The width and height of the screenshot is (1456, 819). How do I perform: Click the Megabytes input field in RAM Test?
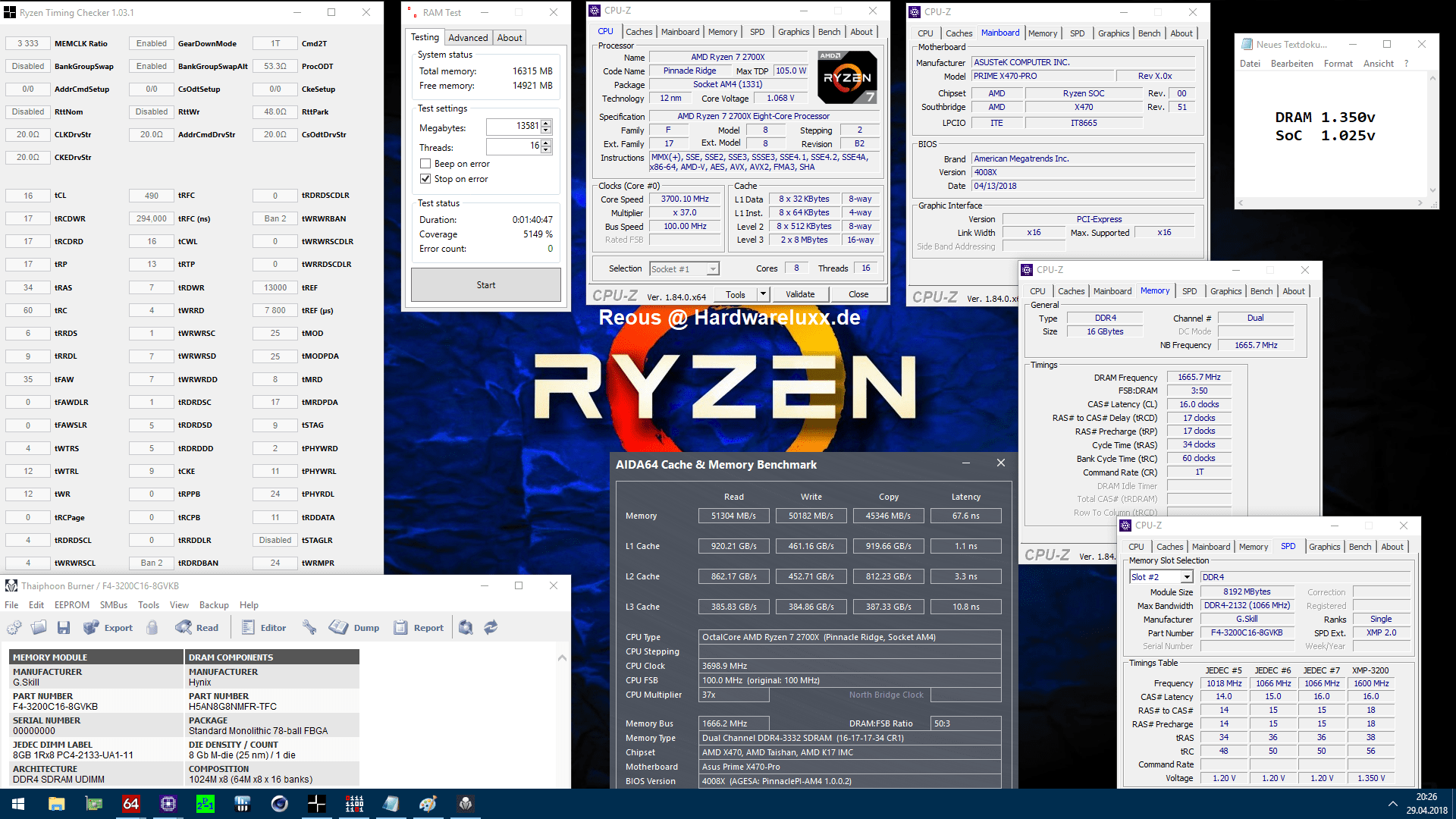[513, 127]
